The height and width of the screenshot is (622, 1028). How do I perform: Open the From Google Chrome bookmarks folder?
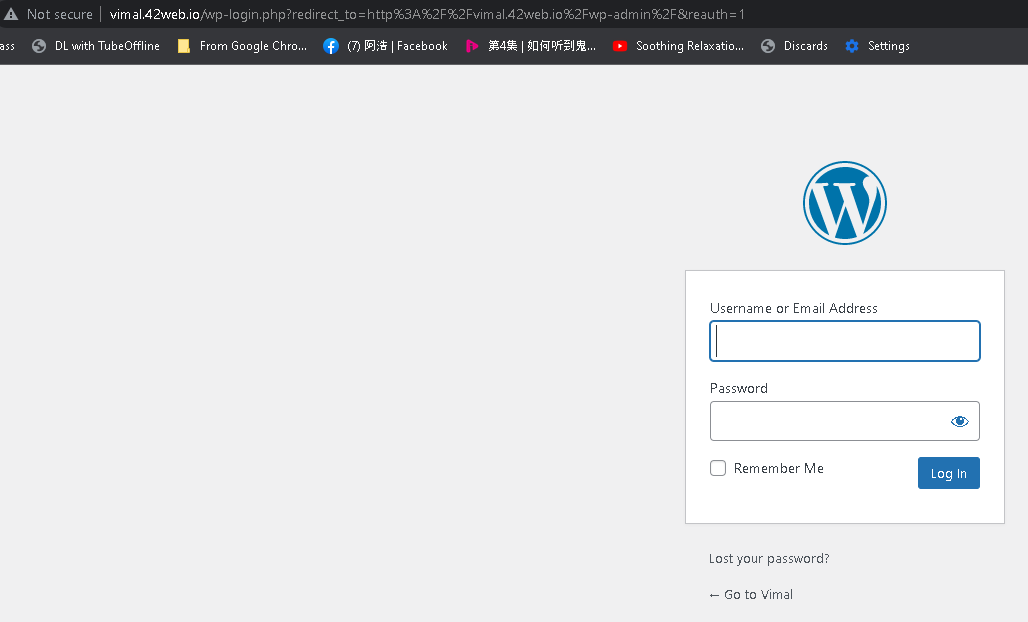(x=242, y=46)
